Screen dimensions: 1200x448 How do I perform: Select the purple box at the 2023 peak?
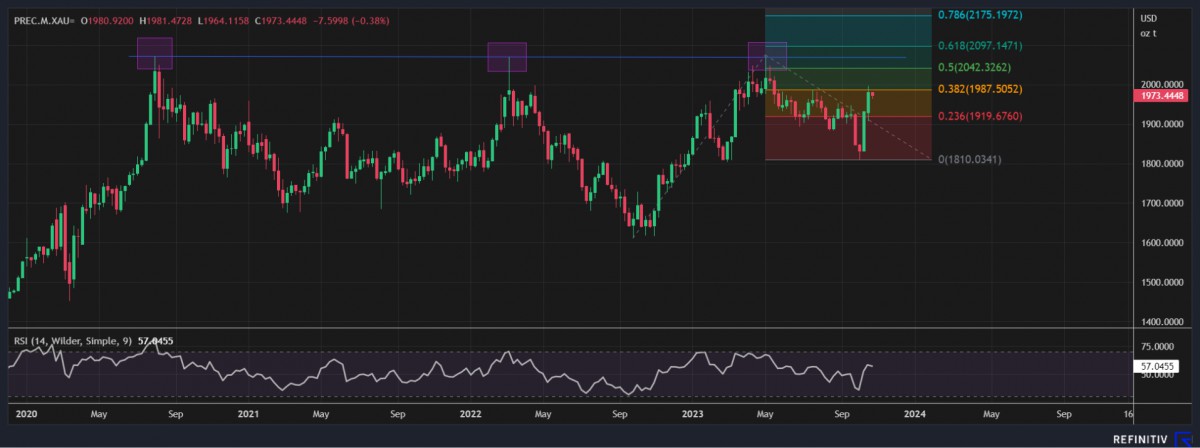coord(767,57)
